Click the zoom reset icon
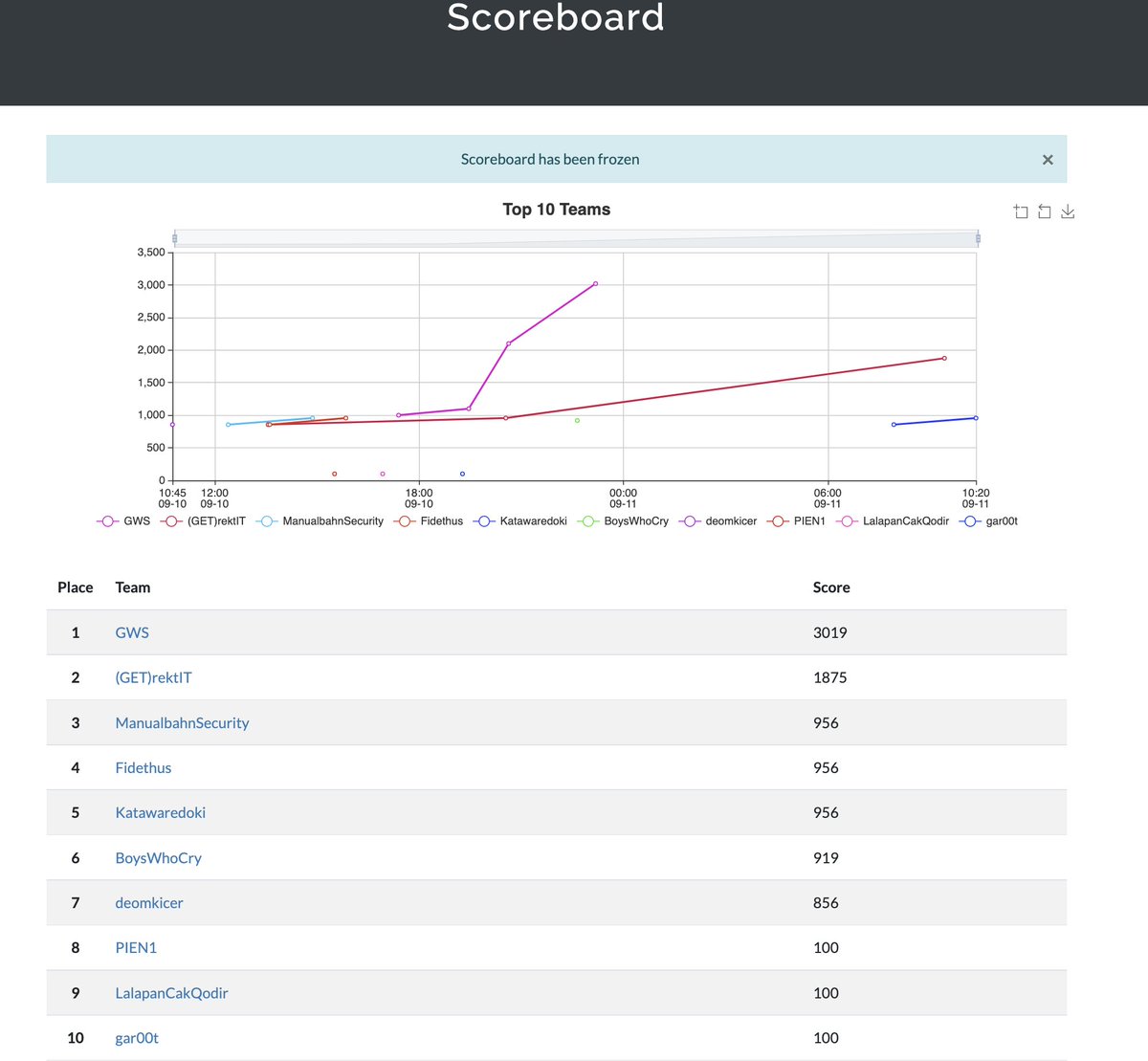Viewport: 1148px width, 1061px height. [x=1044, y=211]
